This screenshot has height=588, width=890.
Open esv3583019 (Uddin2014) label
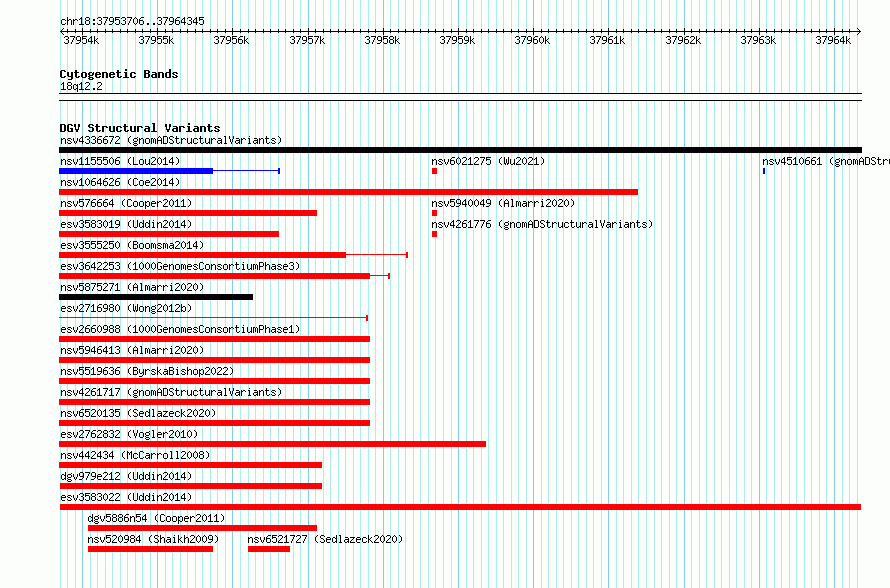click(126, 224)
